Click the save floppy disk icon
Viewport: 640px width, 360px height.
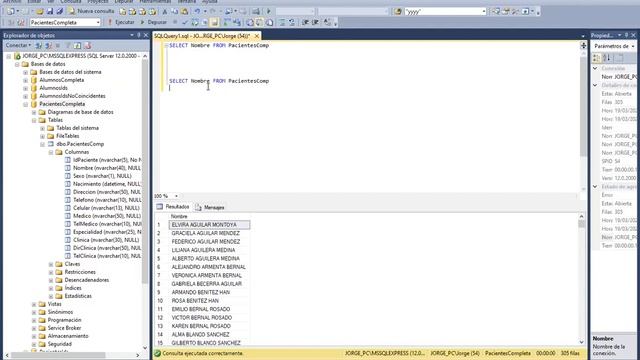(x=49, y=12)
